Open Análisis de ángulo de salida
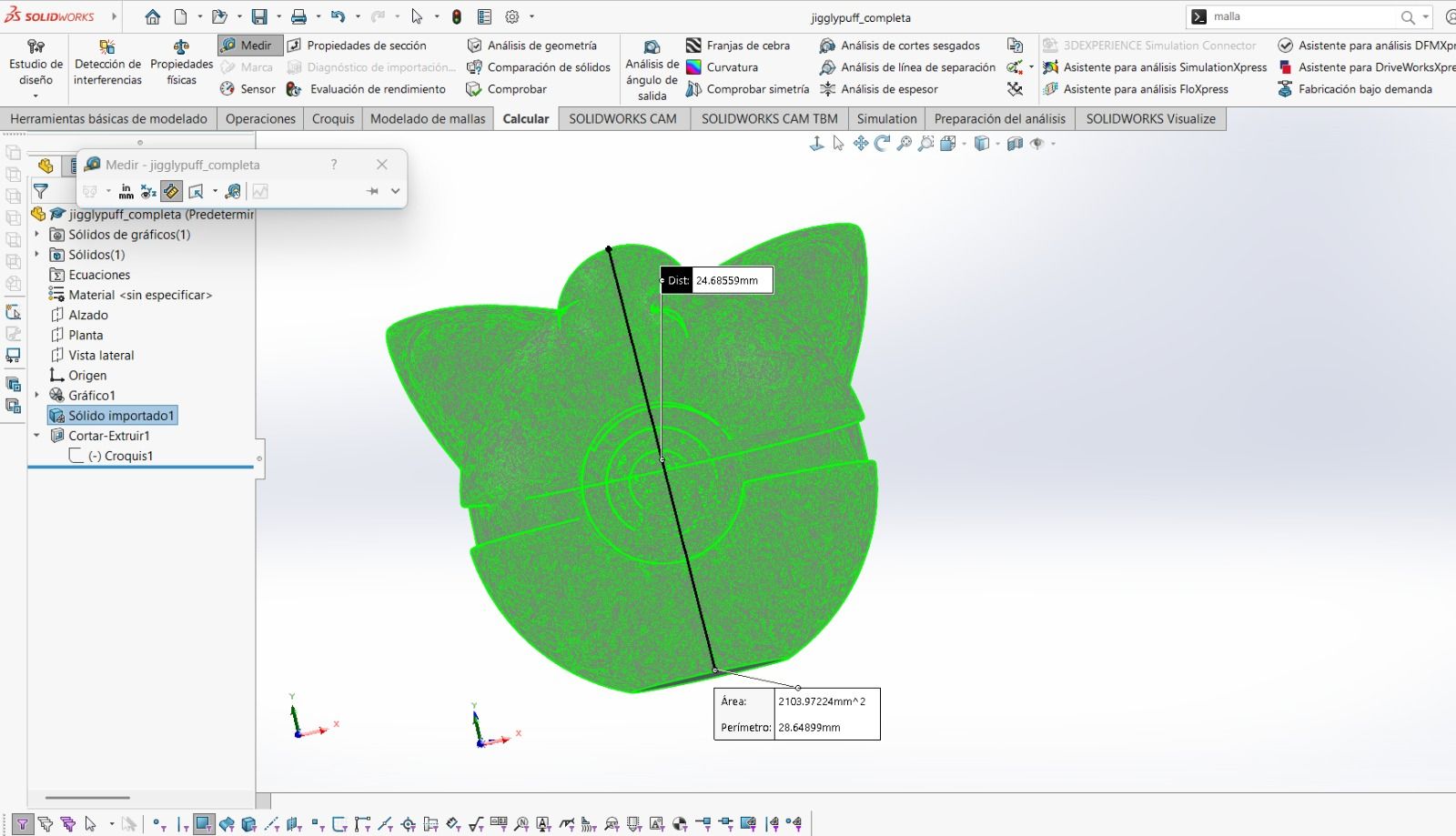This screenshot has height=836, width=1456. click(x=652, y=71)
